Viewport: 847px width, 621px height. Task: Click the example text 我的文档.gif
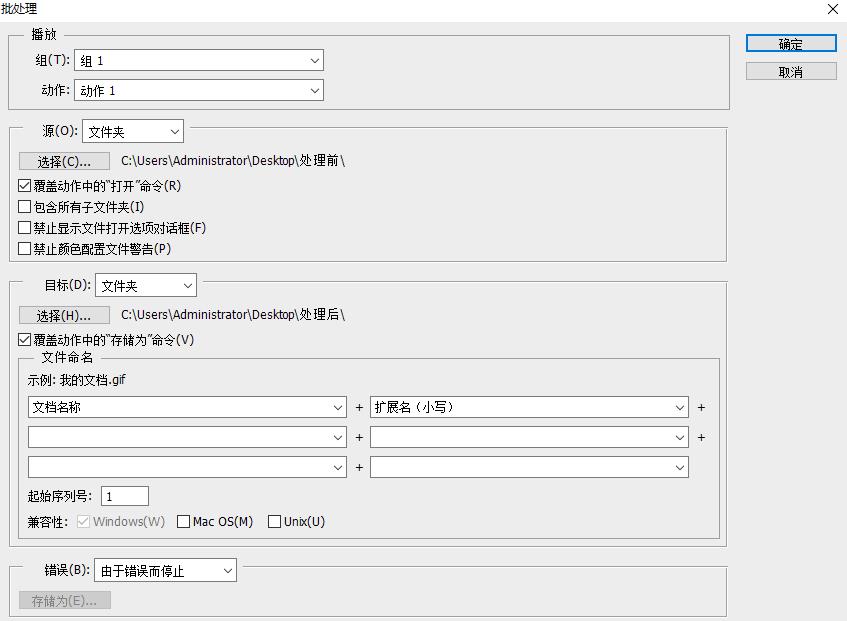92,380
